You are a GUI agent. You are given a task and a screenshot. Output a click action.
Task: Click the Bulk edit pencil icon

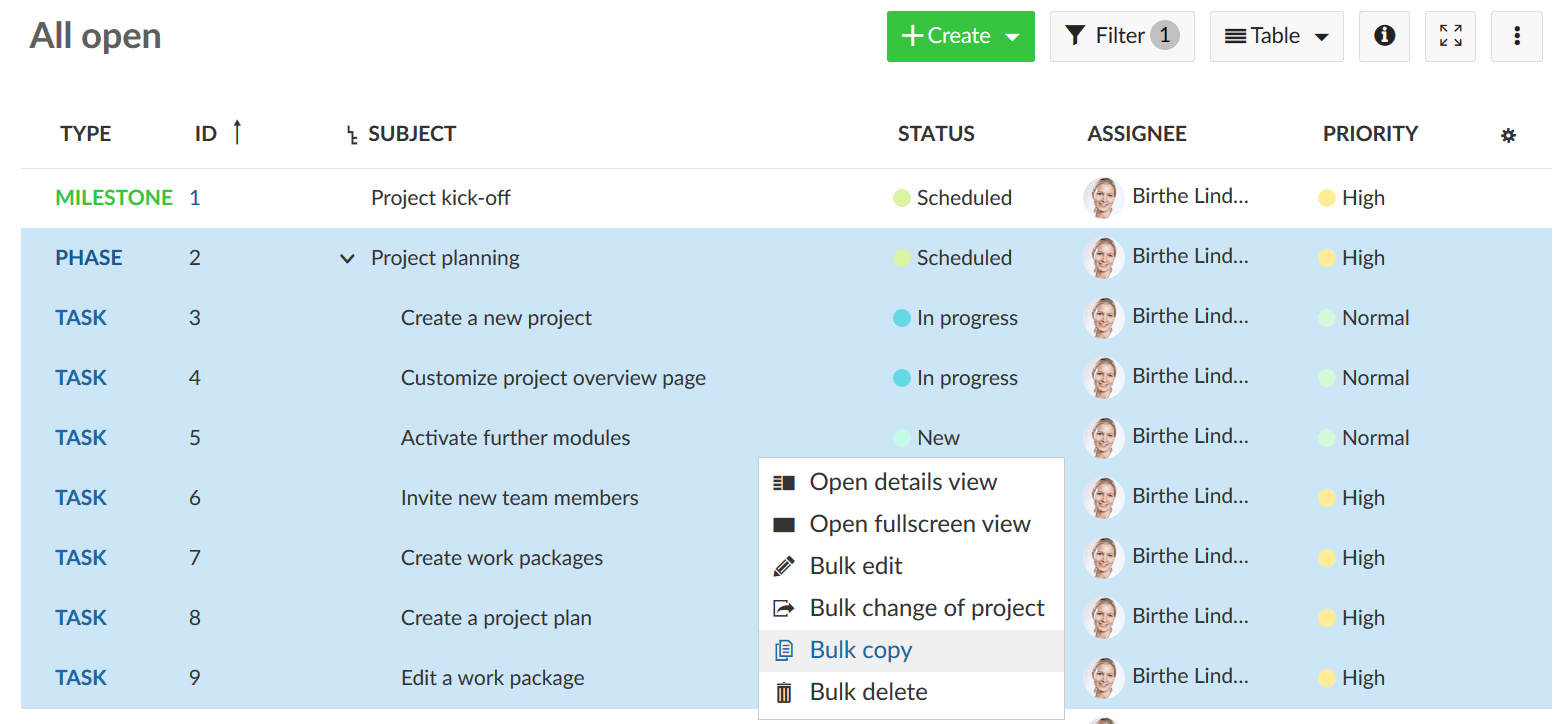(784, 566)
